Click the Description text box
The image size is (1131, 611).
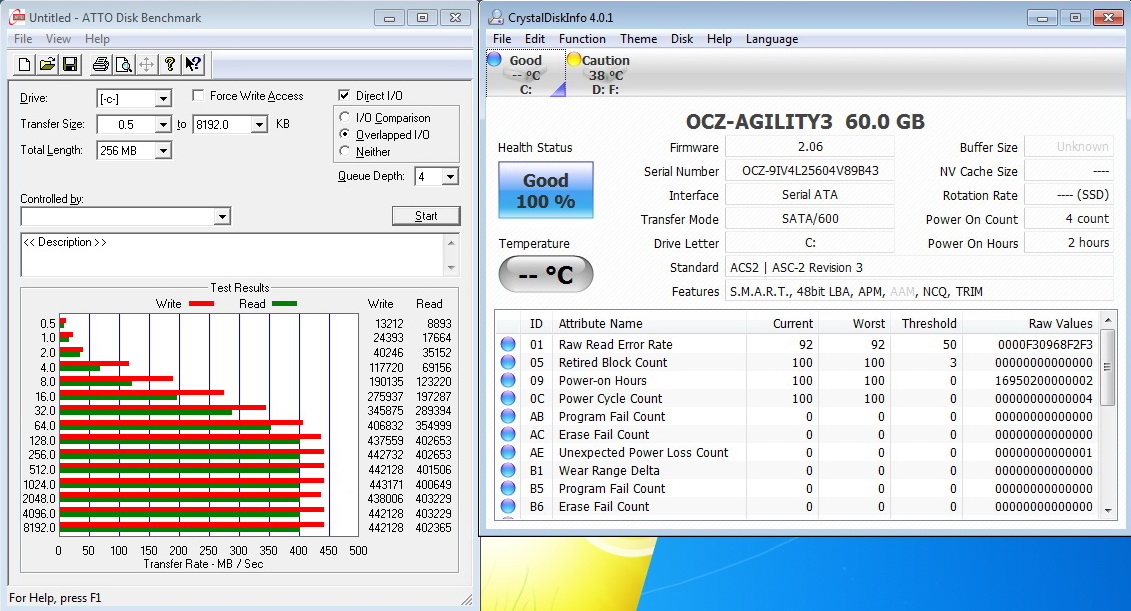click(232, 255)
